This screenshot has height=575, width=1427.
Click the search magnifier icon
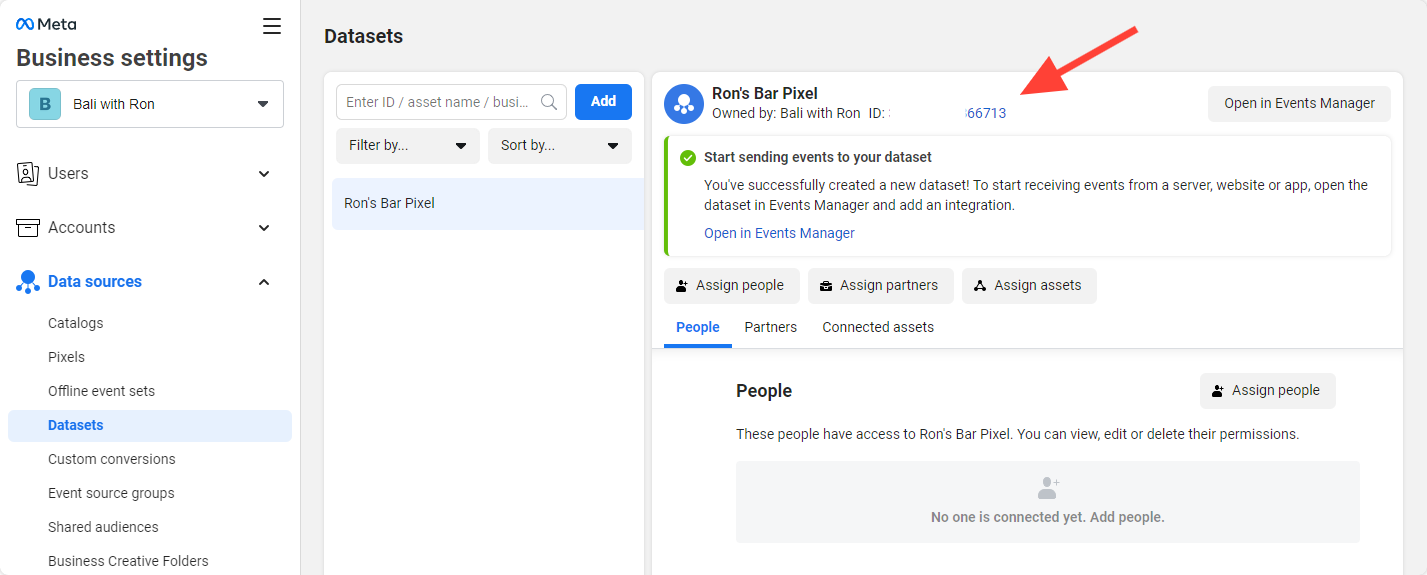[x=549, y=102]
